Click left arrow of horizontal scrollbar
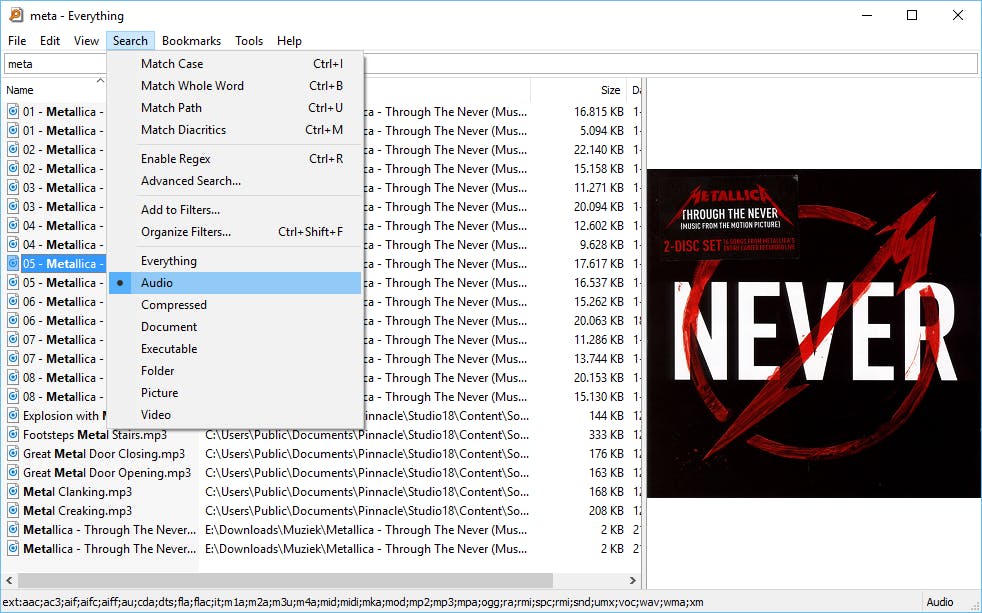This screenshot has width=982, height=613. tap(9, 580)
